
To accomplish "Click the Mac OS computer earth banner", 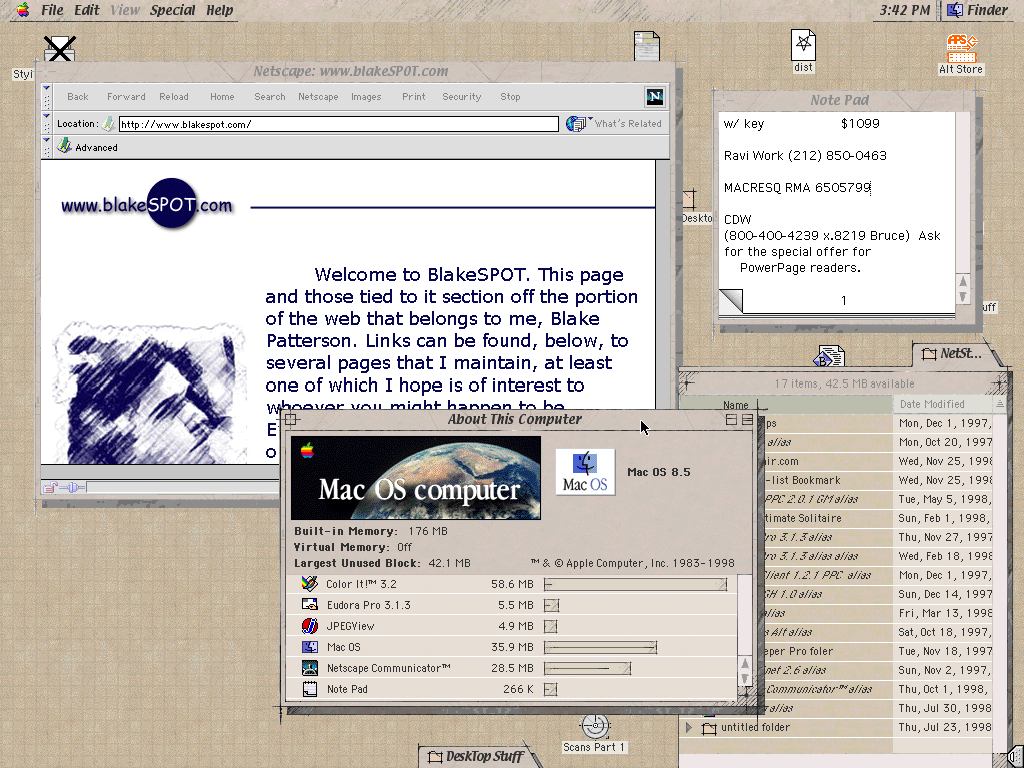I will coord(415,477).
